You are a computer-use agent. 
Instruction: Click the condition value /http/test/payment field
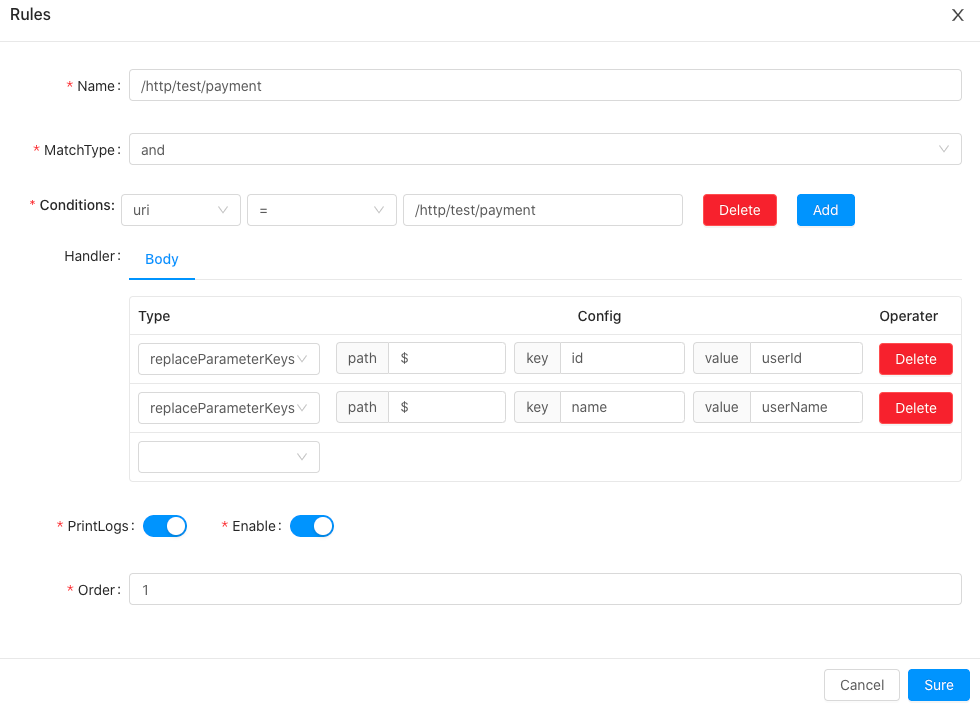[542, 210]
